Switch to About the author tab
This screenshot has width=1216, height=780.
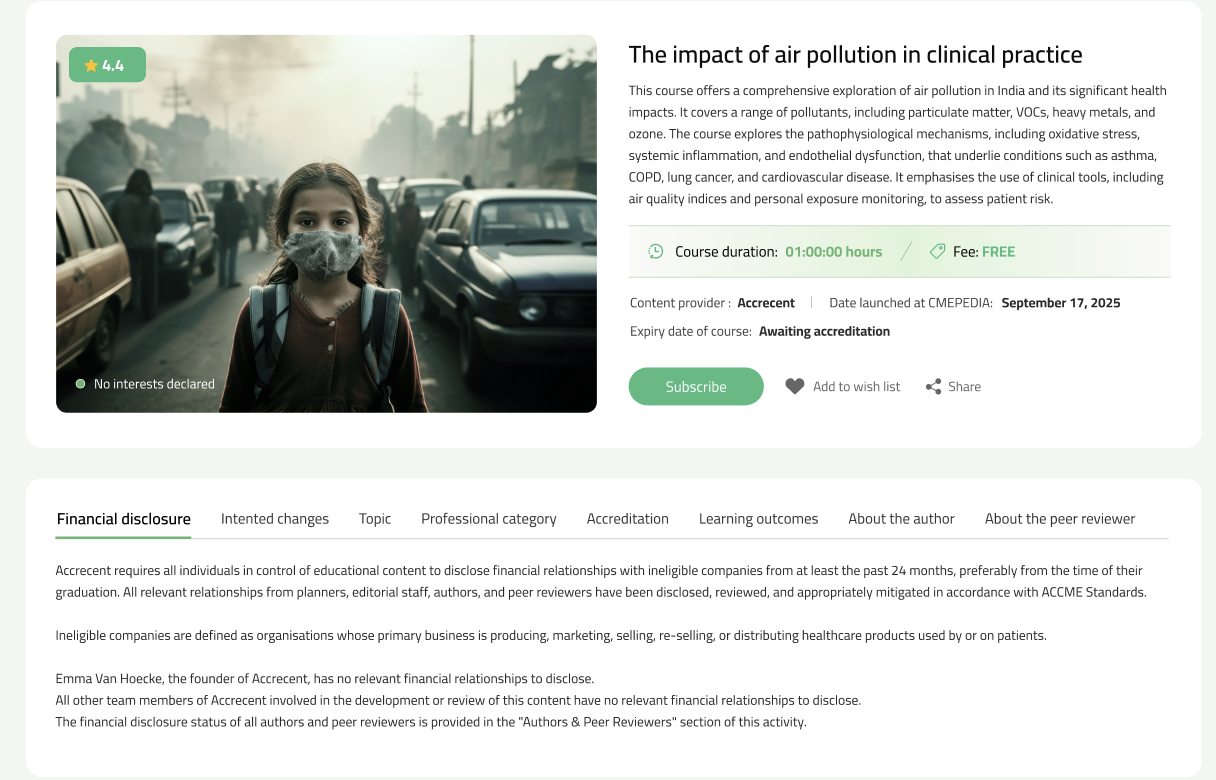(901, 519)
